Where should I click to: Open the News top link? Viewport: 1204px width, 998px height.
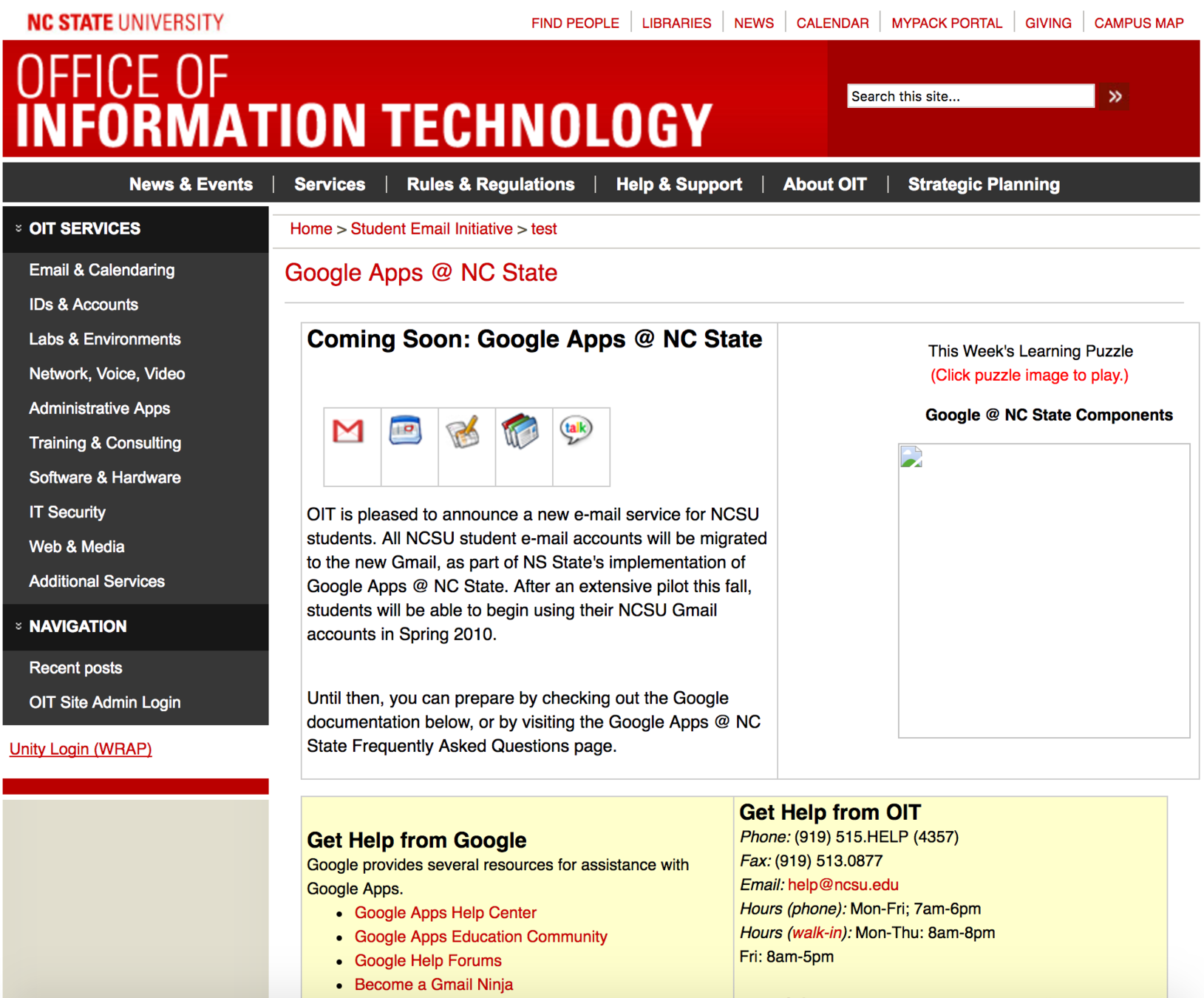(x=754, y=23)
